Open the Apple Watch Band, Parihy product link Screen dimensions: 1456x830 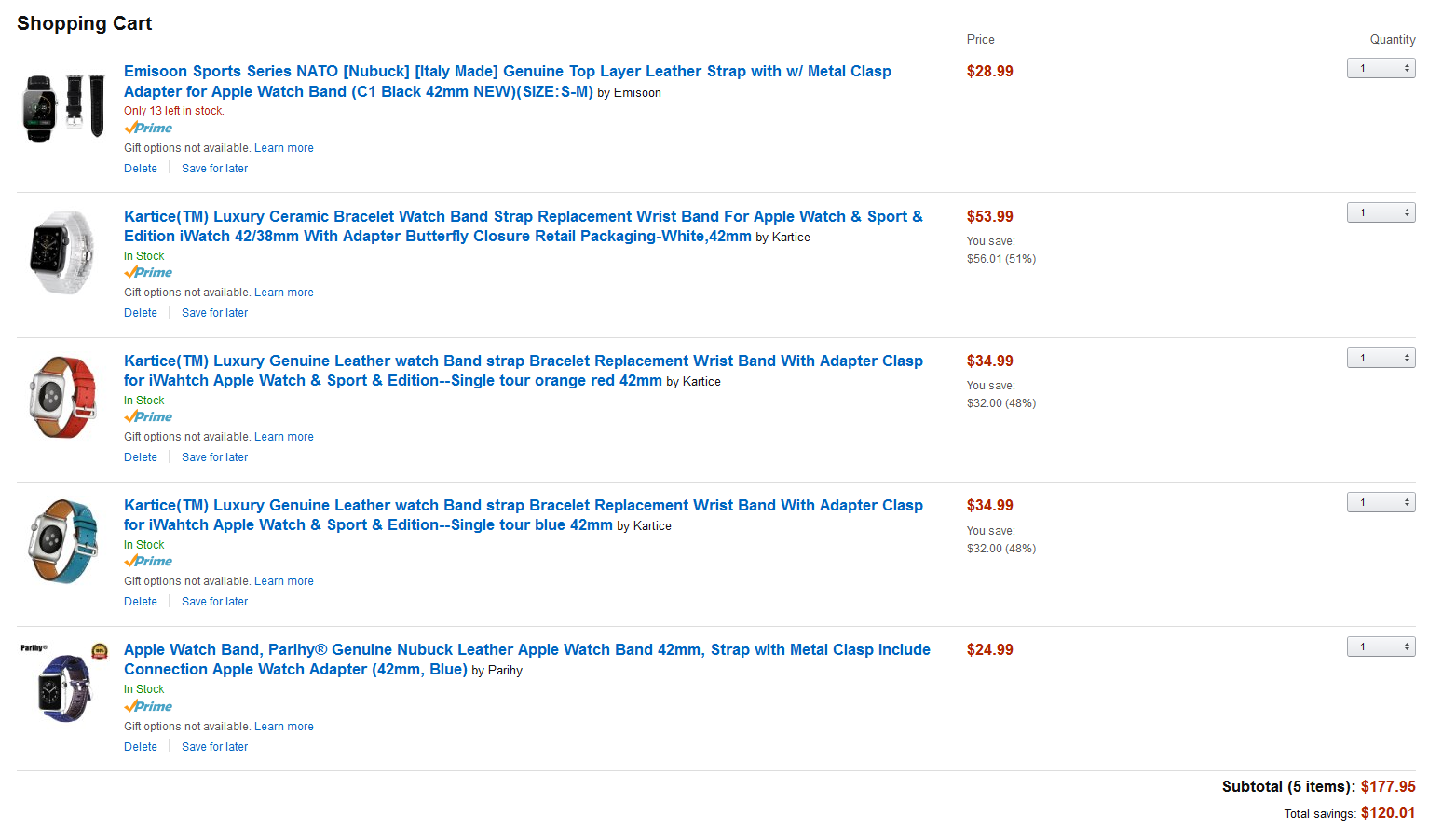527,660
